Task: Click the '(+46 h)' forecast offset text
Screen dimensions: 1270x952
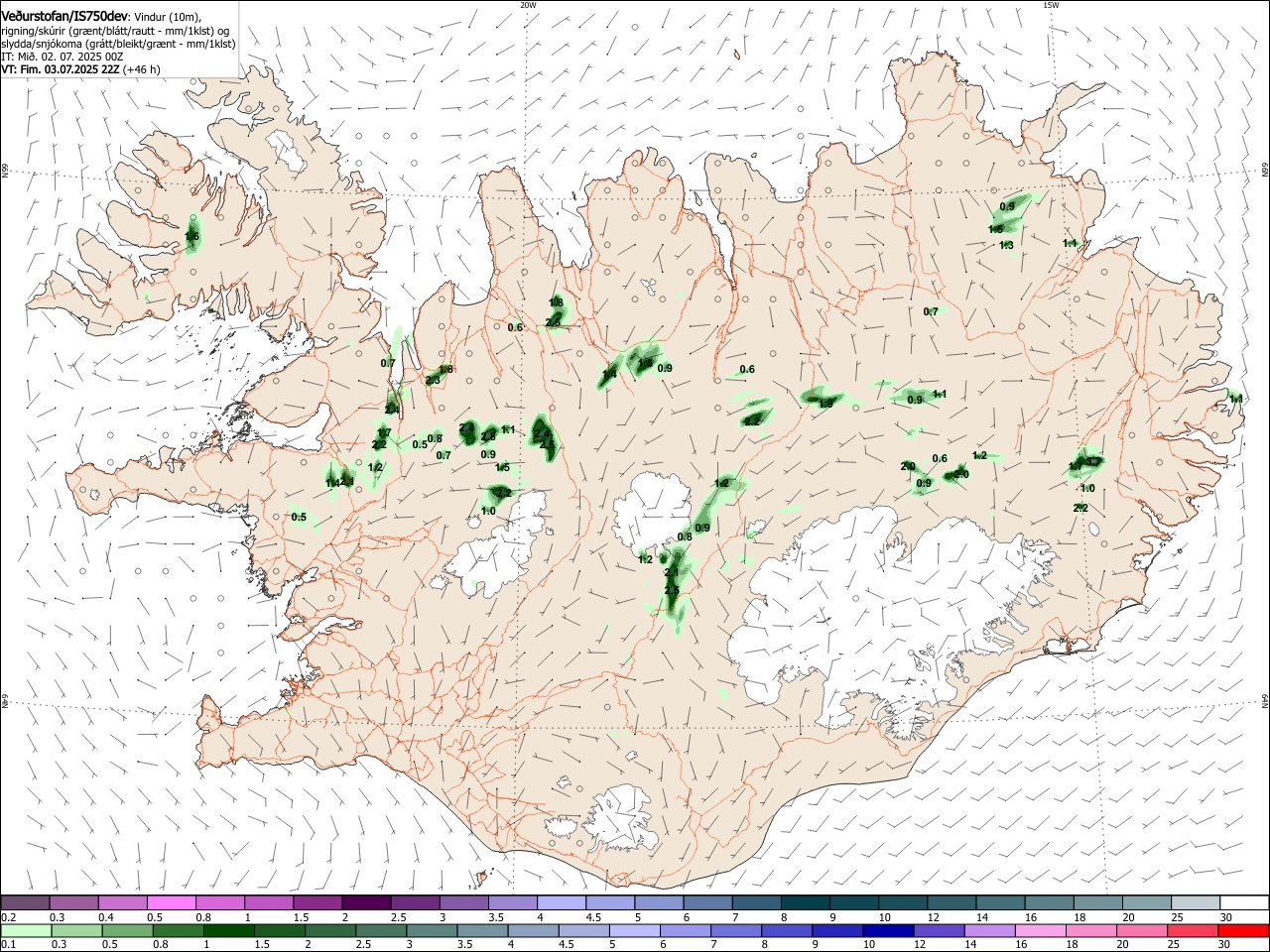Action: (x=142, y=69)
